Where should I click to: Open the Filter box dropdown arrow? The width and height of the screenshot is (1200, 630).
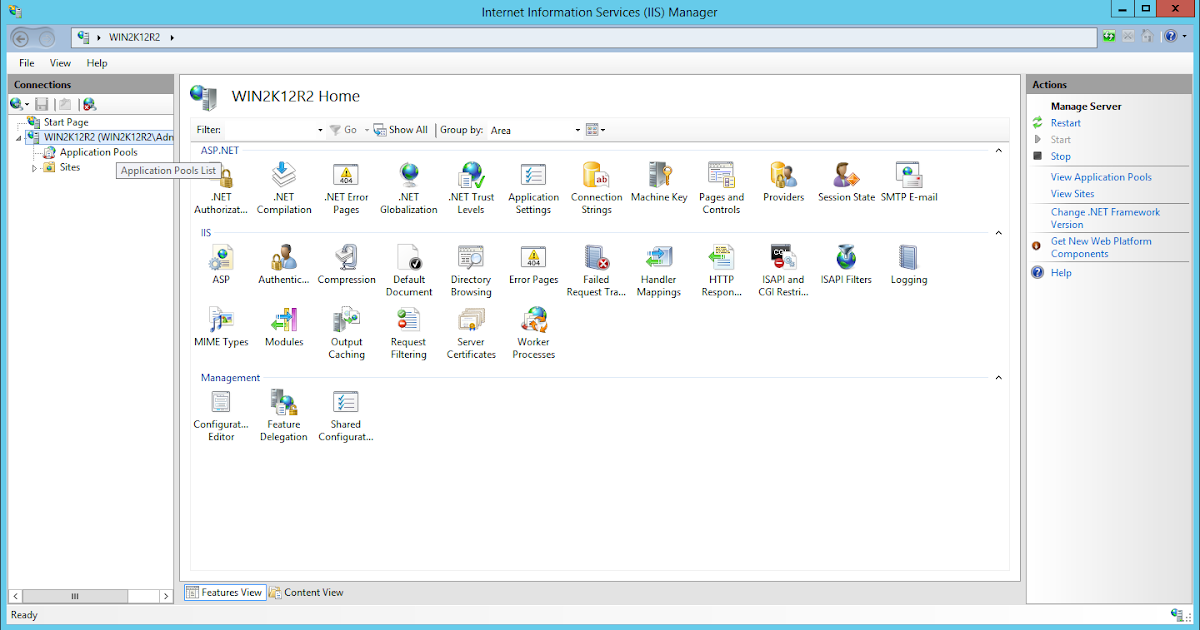pyautogui.click(x=320, y=130)
